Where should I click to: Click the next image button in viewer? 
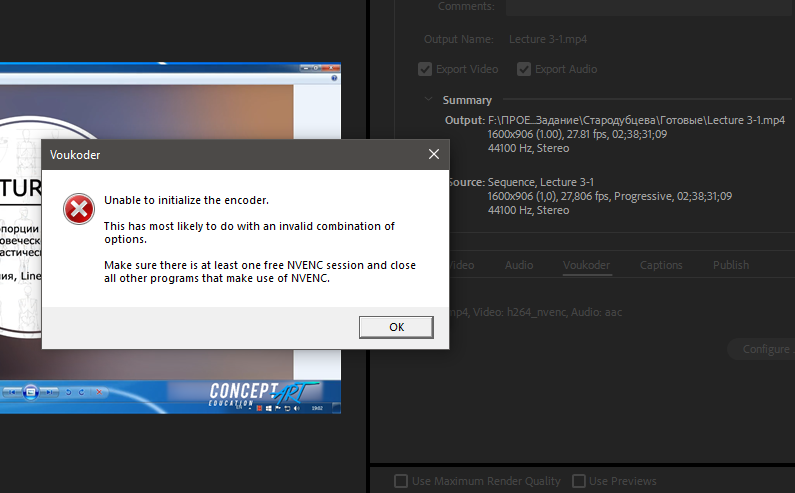coord(49,391)
